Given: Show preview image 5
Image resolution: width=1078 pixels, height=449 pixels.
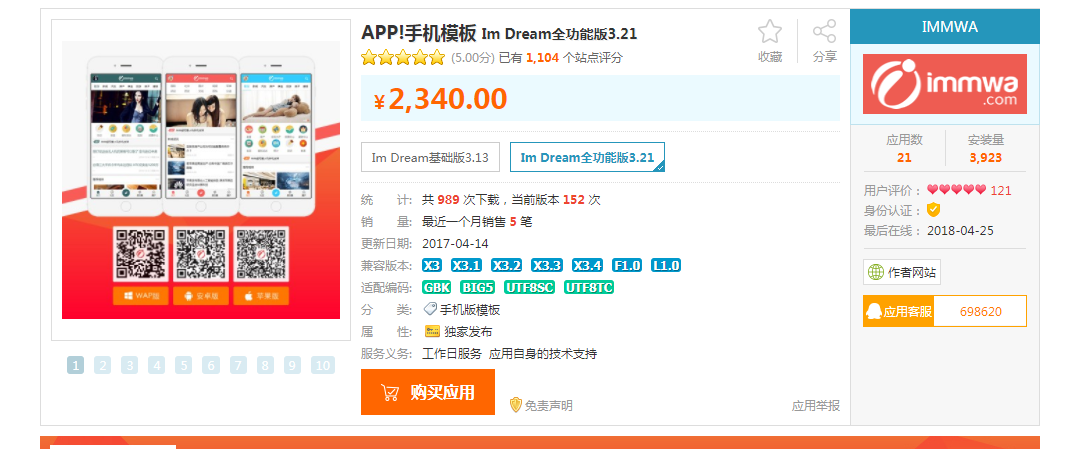Looking at the screenshot, I should (x=183, y=365).
